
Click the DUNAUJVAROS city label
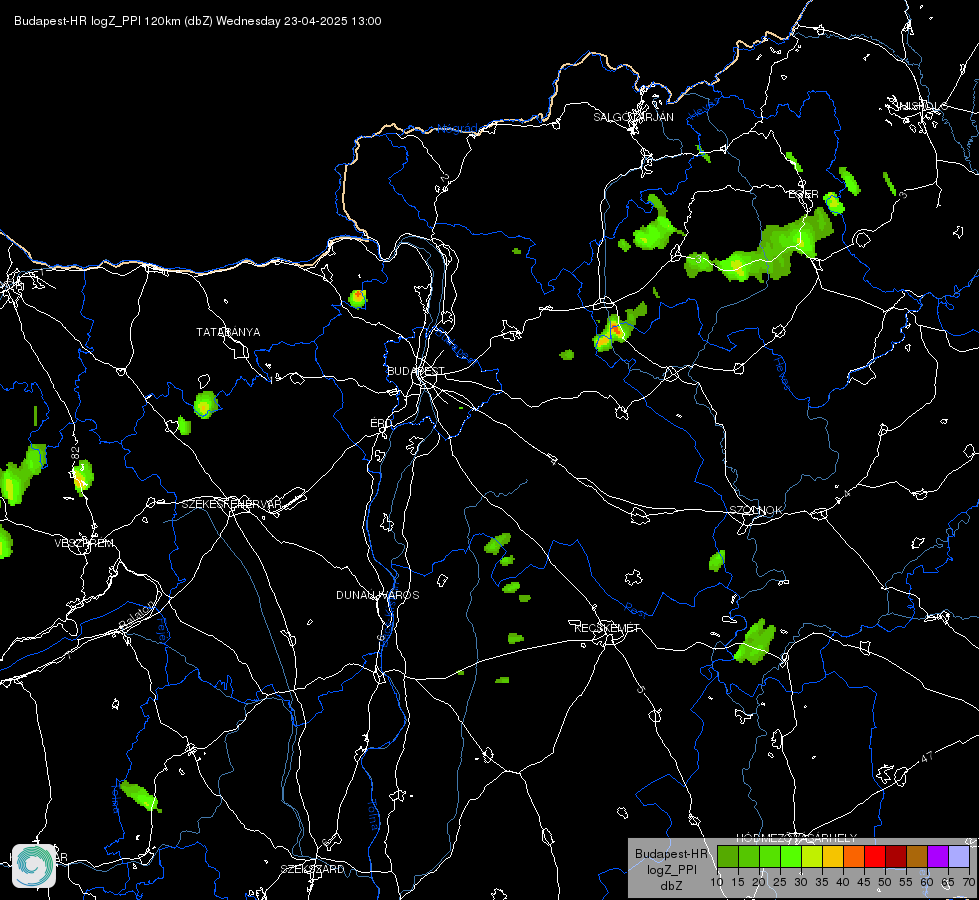(x=378, y=595)
